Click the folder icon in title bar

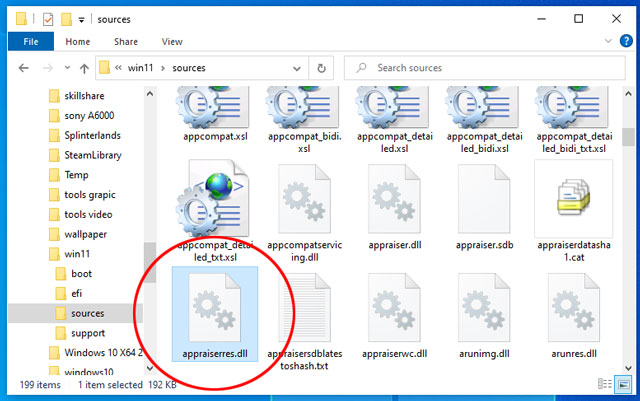click(21, 19)
